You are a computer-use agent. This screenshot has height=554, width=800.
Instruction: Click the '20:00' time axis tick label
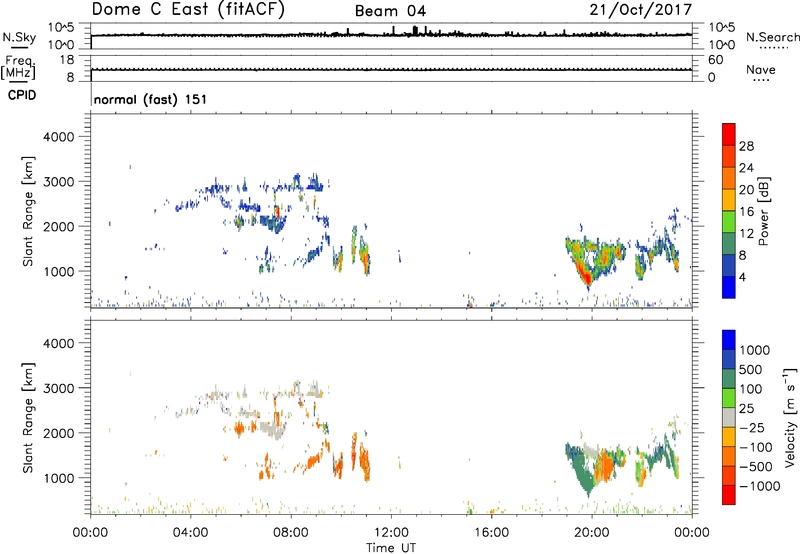[591, 533]
